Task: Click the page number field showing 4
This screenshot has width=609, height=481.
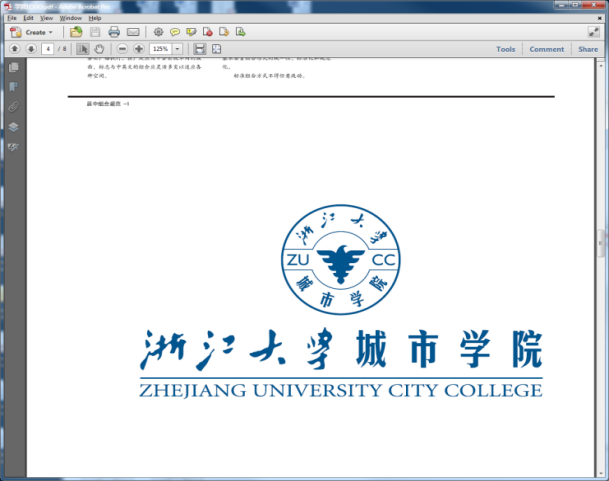Action: (48, 49)
